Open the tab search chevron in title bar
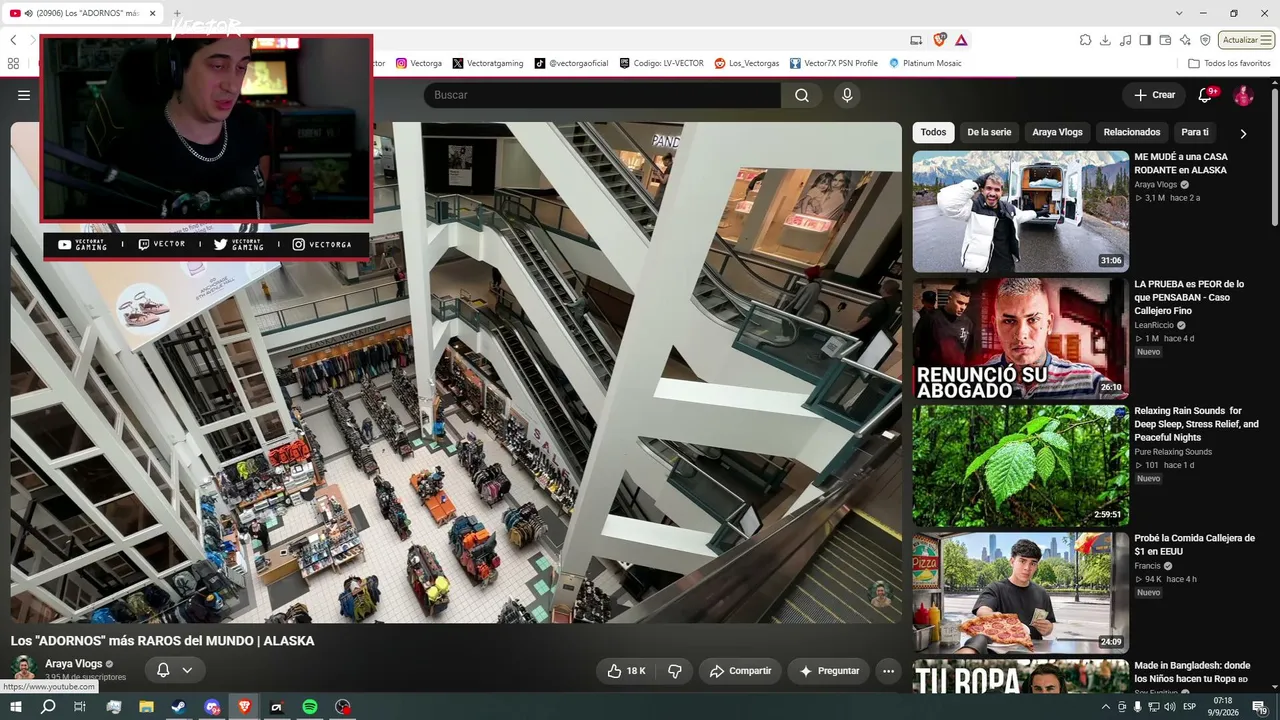This screenshot has height=720, width=1280. click(1179, 13)
